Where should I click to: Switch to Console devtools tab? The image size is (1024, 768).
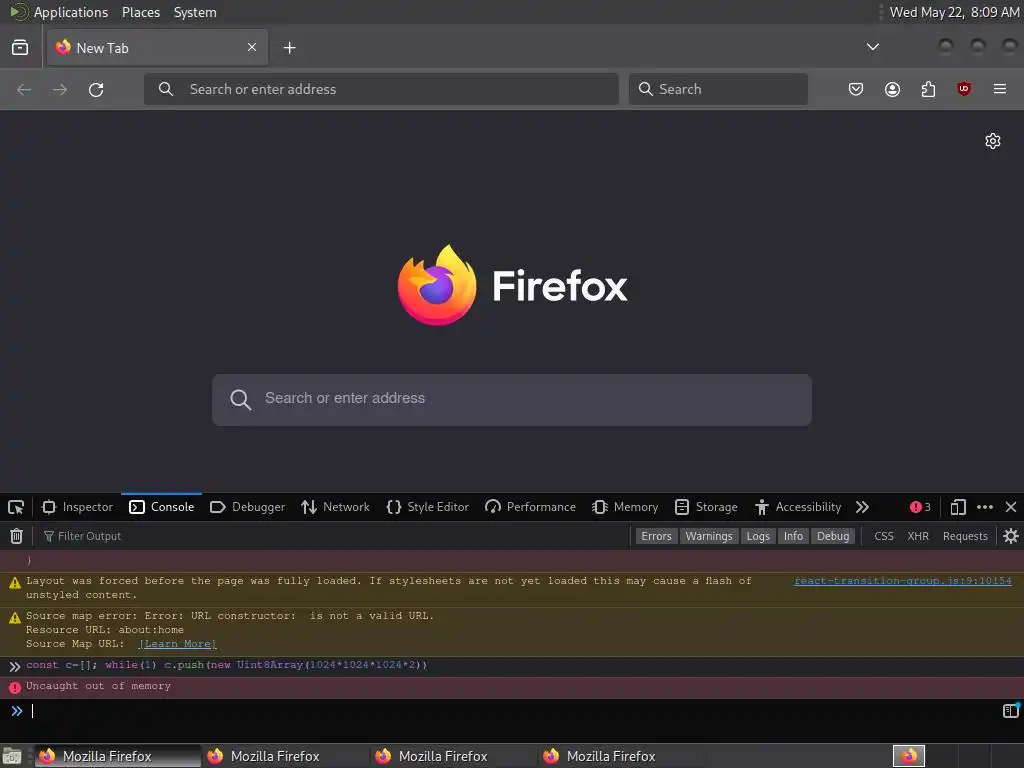(161, 507)
